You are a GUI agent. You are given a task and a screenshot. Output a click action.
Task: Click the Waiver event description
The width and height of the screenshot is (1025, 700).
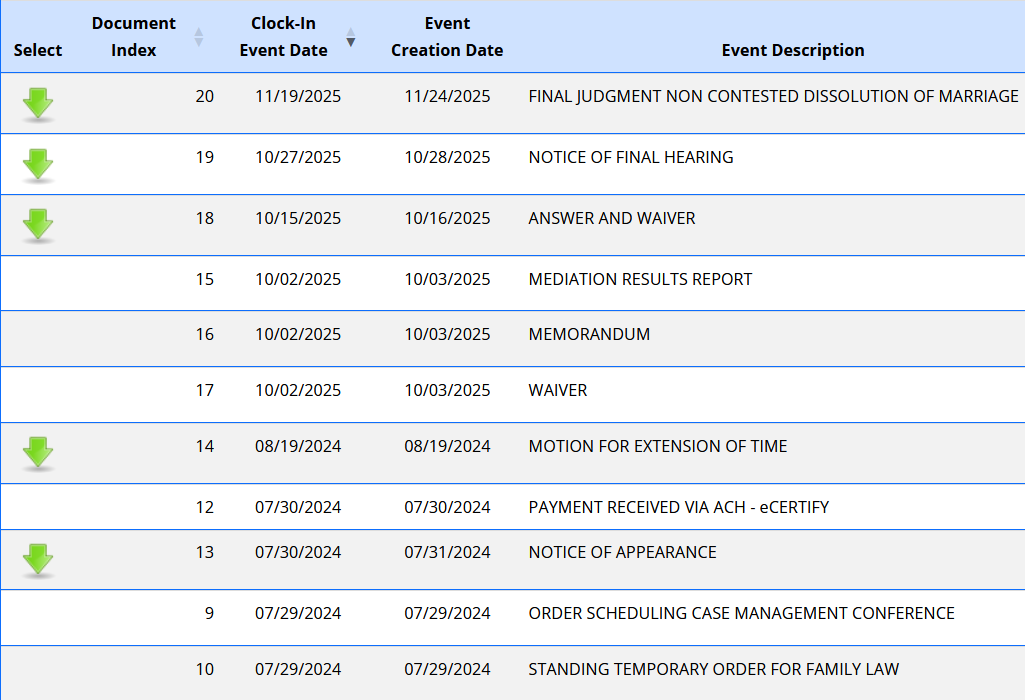point(558,391)
